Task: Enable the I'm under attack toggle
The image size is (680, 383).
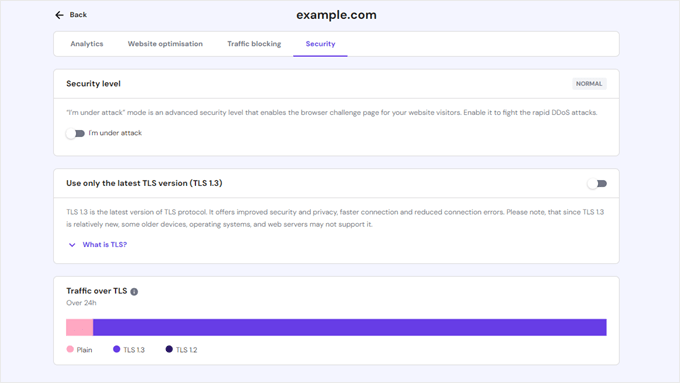Action: point(75,133)
